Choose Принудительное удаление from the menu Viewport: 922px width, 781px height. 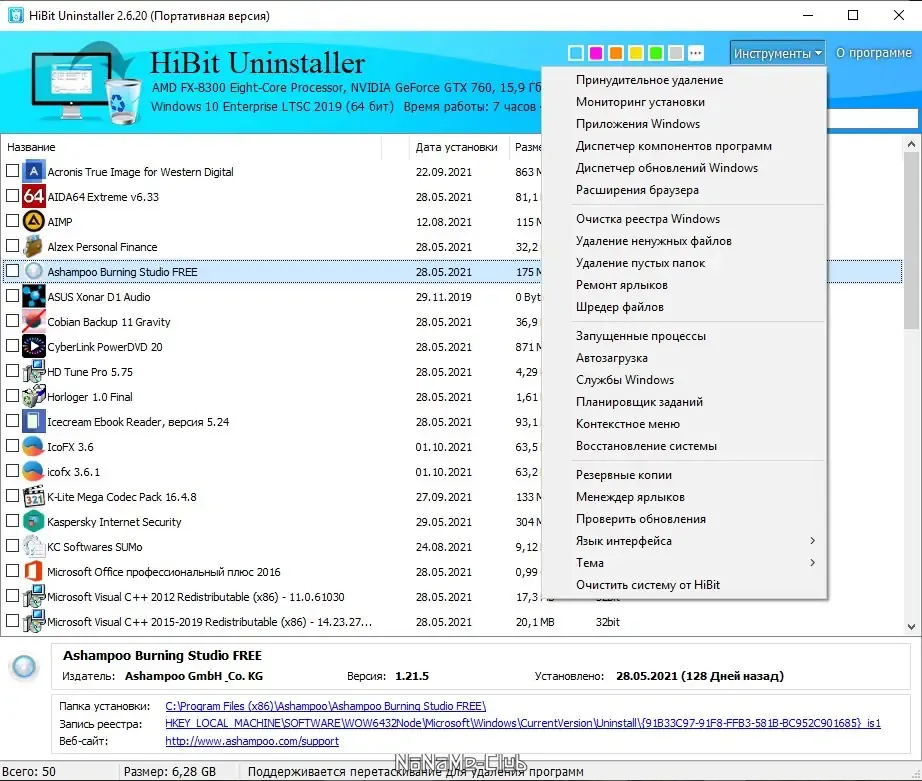(x=649, y=80)
